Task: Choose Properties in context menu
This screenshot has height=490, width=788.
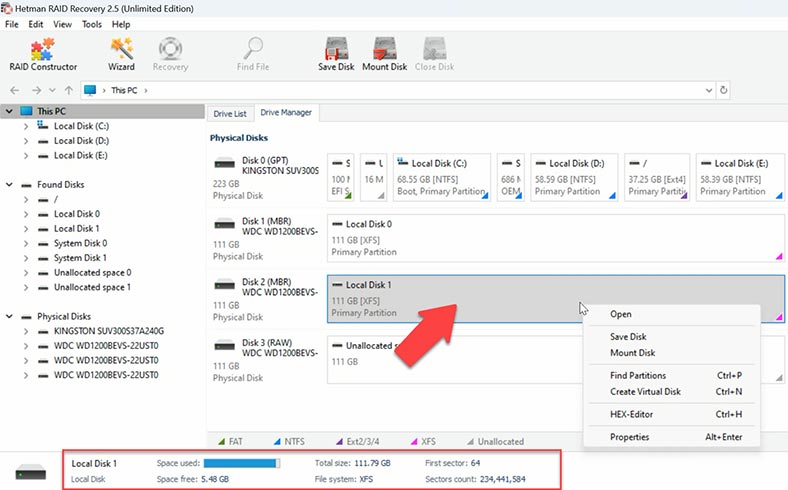Action: click(671, 437)
